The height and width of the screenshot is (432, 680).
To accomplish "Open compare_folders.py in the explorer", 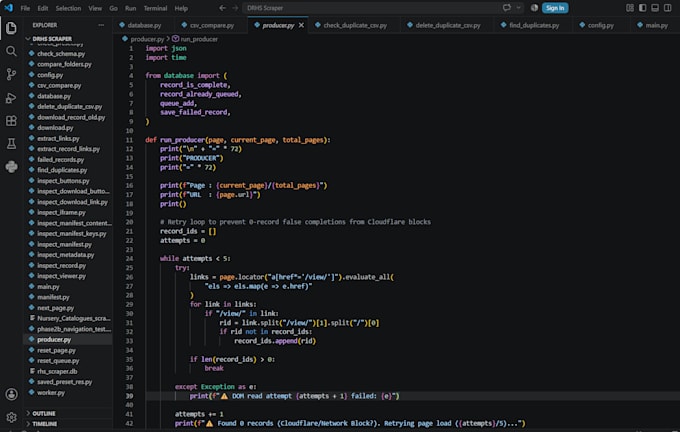I will tap(64, 64).
